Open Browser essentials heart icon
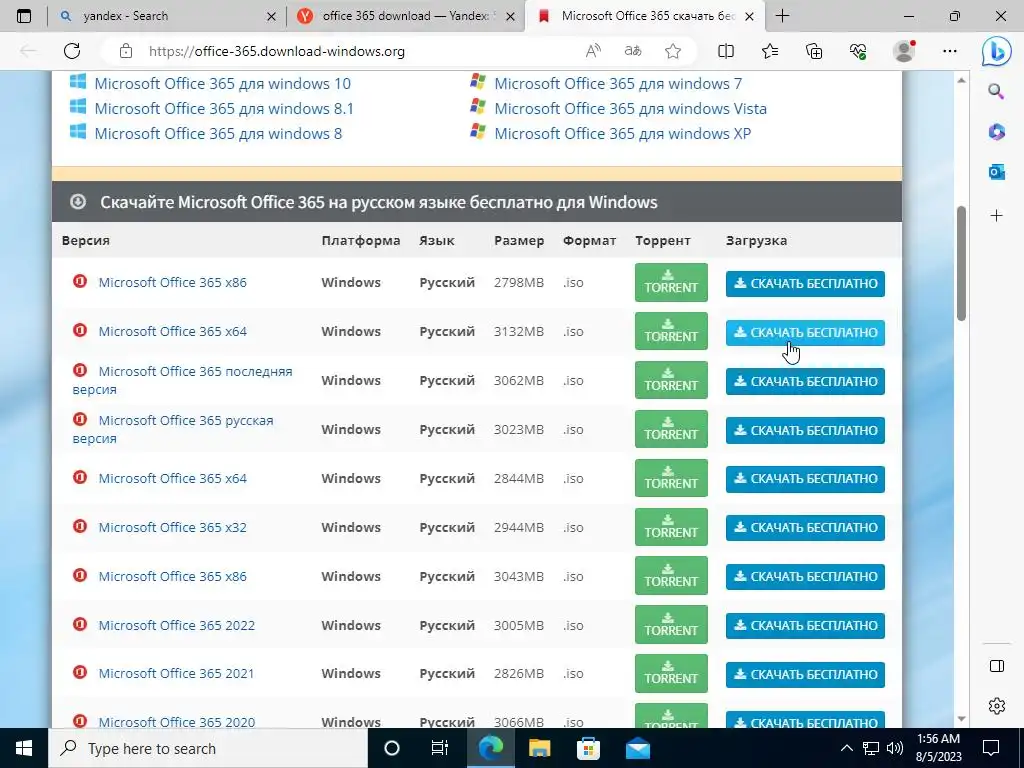This screenshot has width=1024, height=768. (x=858, y=51)
